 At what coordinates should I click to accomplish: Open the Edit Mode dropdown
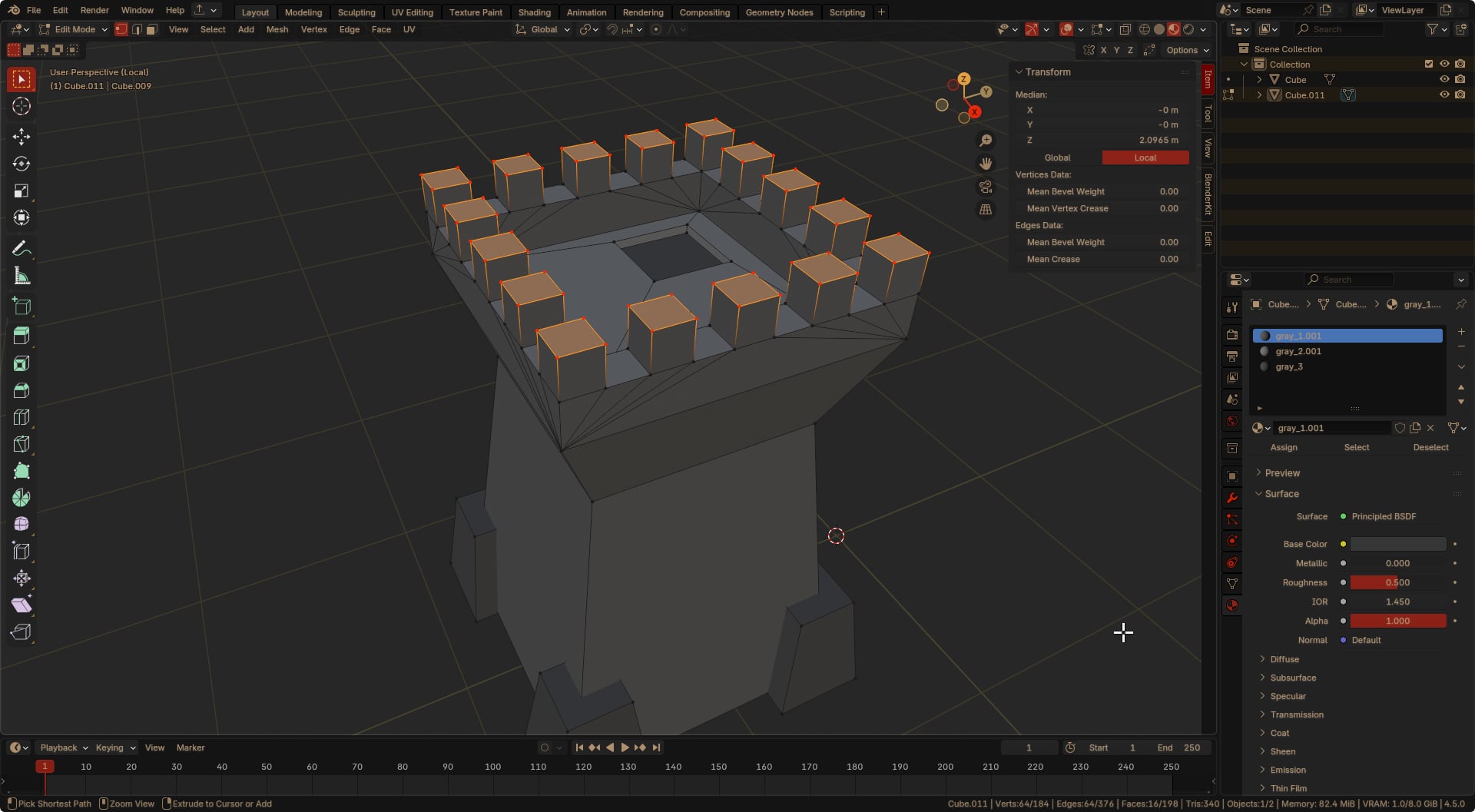tap(74, 29)
